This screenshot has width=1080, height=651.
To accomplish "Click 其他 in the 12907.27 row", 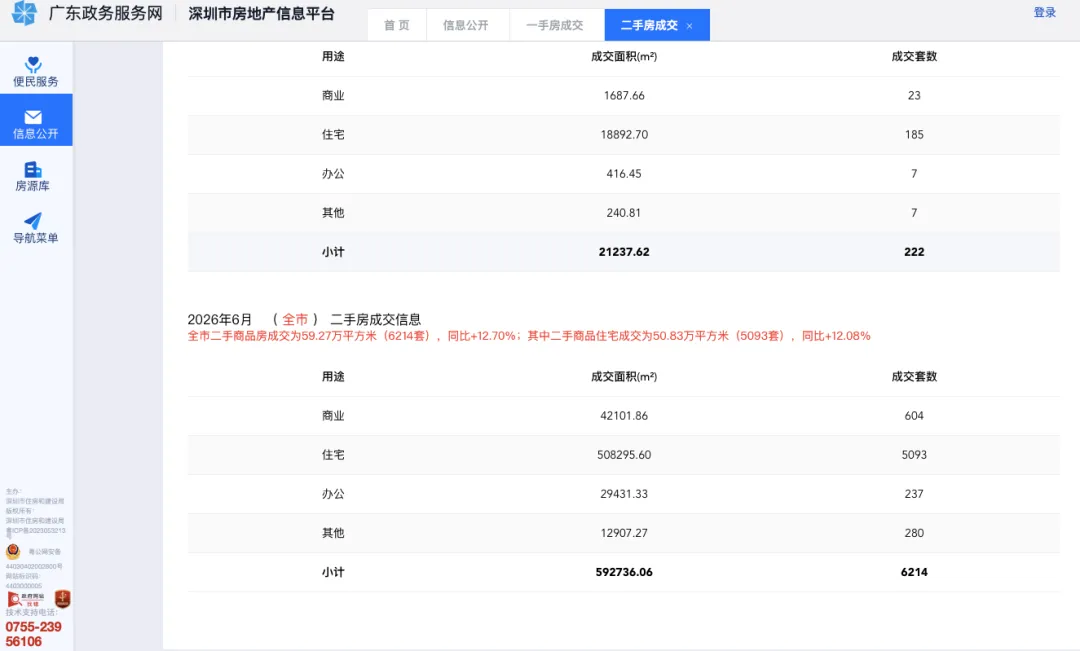I will point(333,533).
